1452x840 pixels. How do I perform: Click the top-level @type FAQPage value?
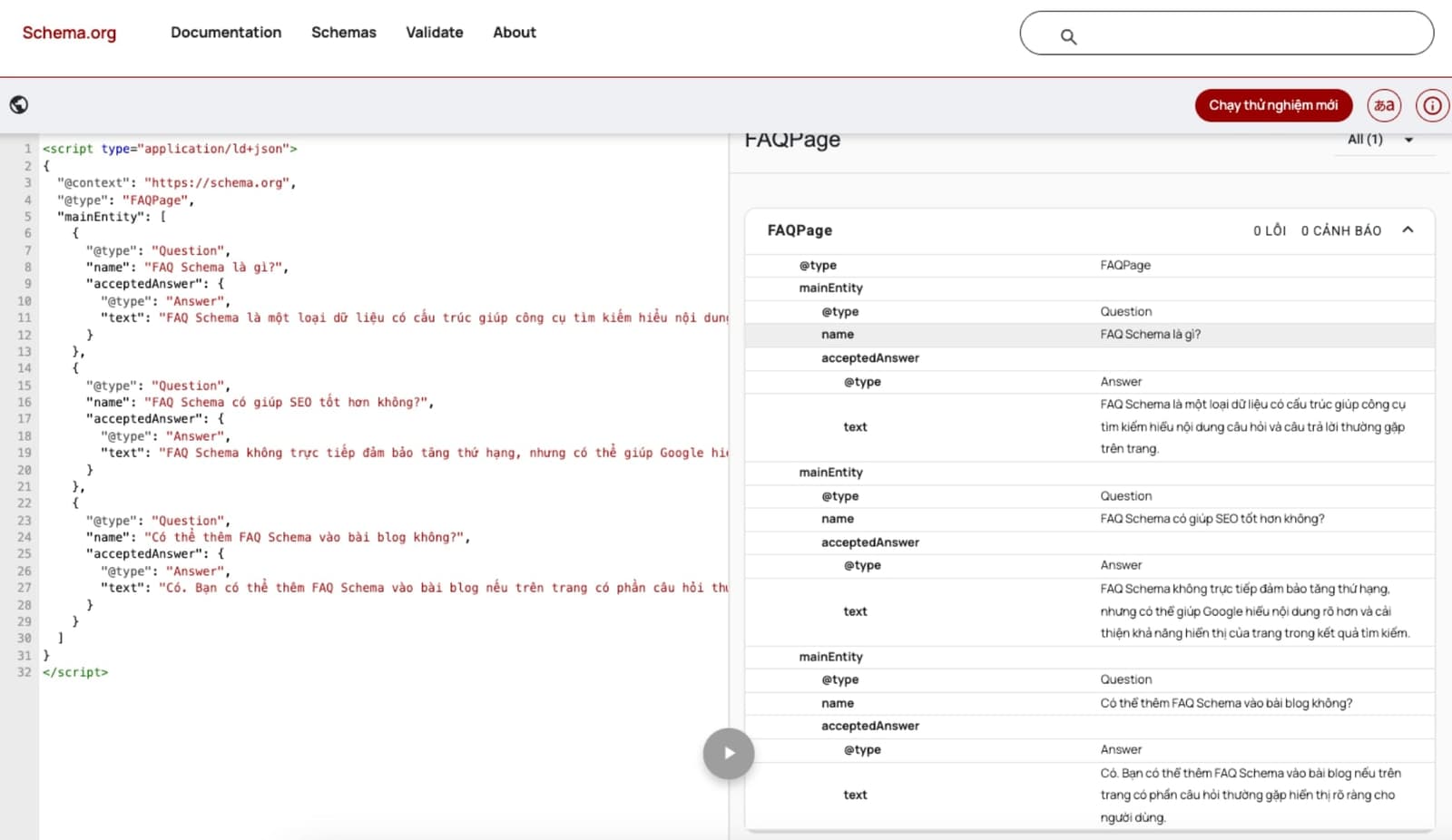click(x=1125, y=265)
